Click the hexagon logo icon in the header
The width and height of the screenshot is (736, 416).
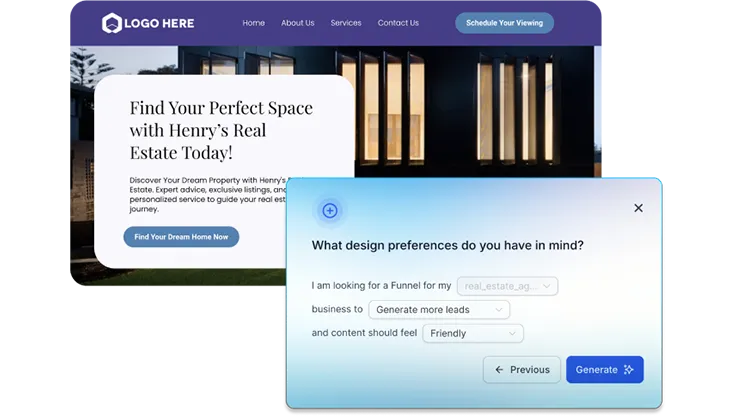112,23
